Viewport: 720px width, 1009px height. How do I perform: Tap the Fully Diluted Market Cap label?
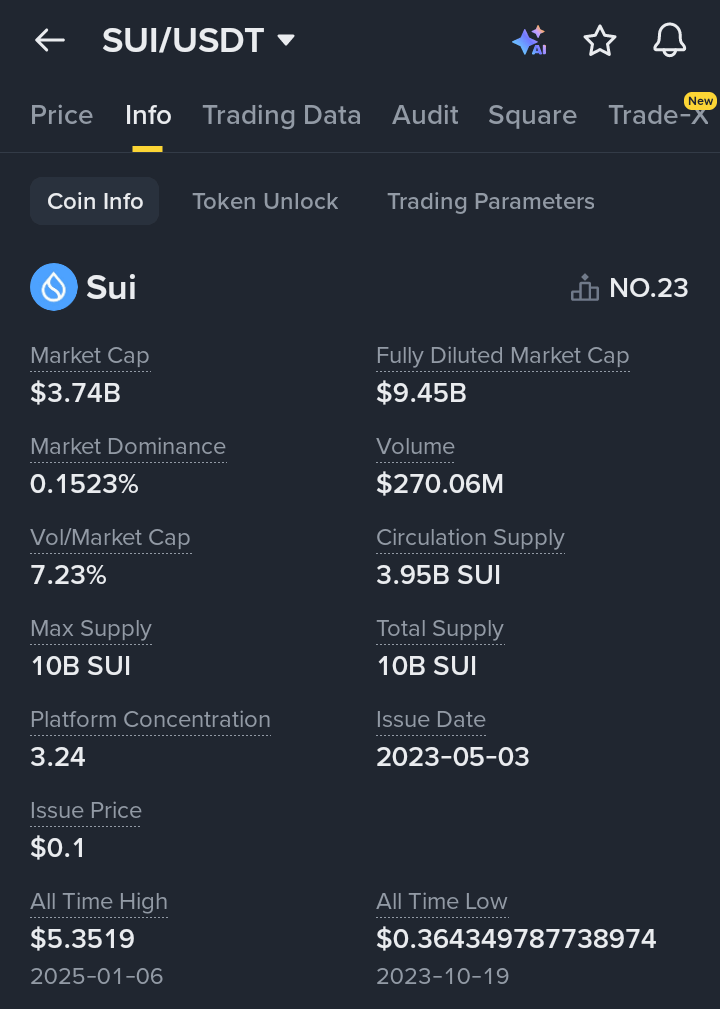[502, 356]
